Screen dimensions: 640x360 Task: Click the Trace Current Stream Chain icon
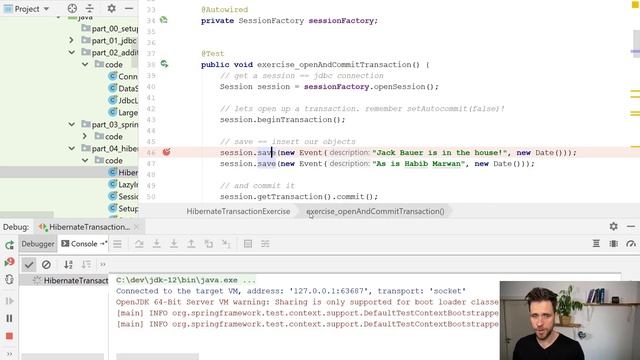[x=265, y=244]
